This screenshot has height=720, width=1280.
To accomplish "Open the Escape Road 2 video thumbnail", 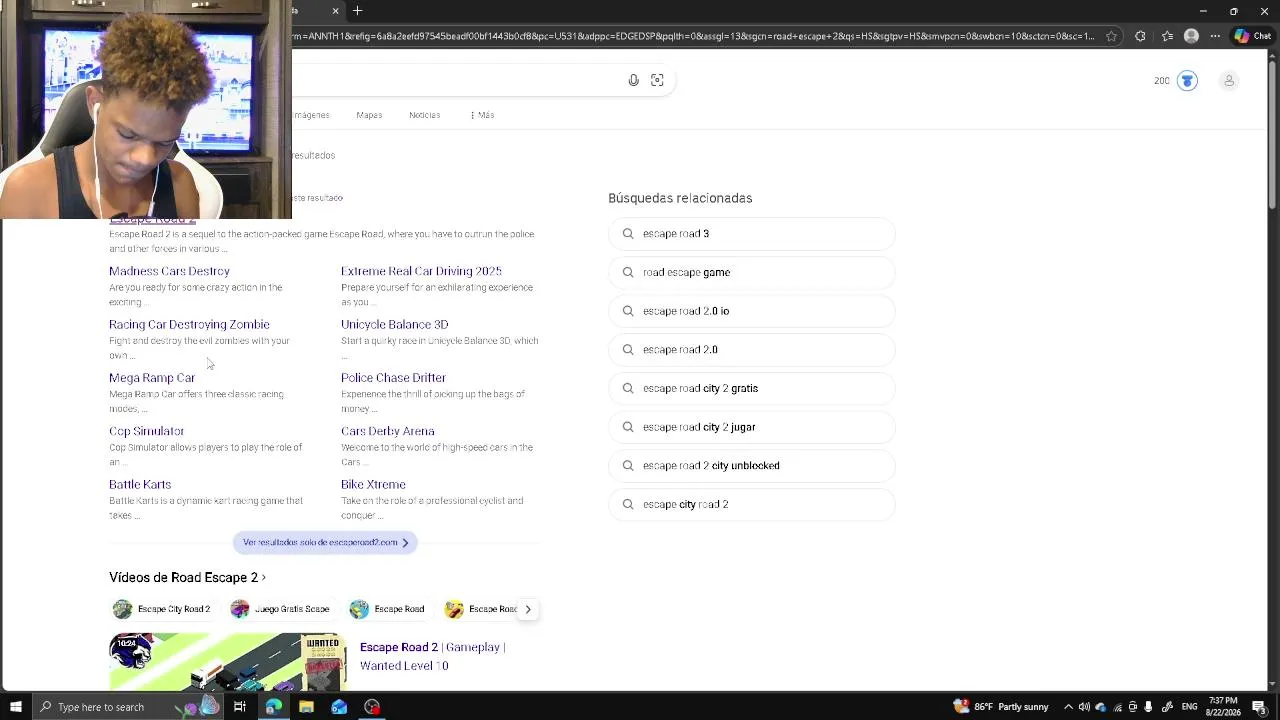I will 228,661.
